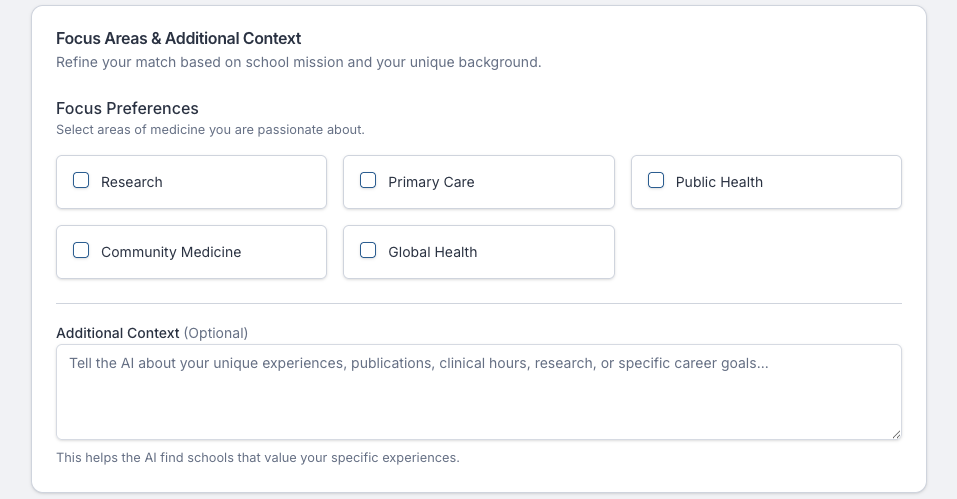Viewport: 957px width, 499px height.
Task: Toggle the Global Health checkbox
Action: click(x=368, y=251)
